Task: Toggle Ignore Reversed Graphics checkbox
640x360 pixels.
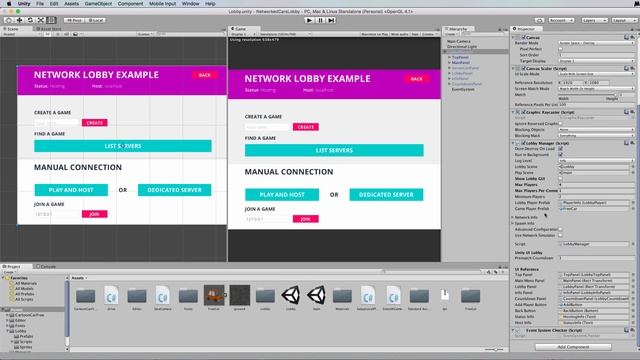Action: pos(560,124)
